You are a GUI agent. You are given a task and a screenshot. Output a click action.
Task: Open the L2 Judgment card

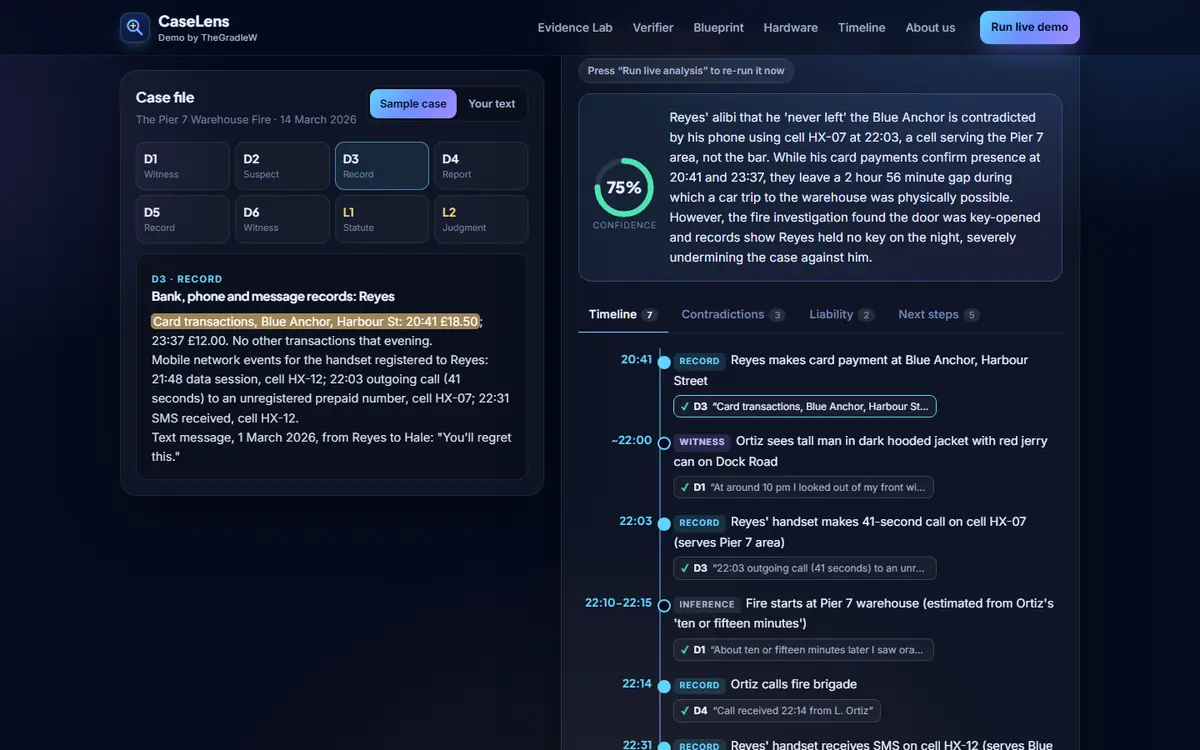(481, 219)
